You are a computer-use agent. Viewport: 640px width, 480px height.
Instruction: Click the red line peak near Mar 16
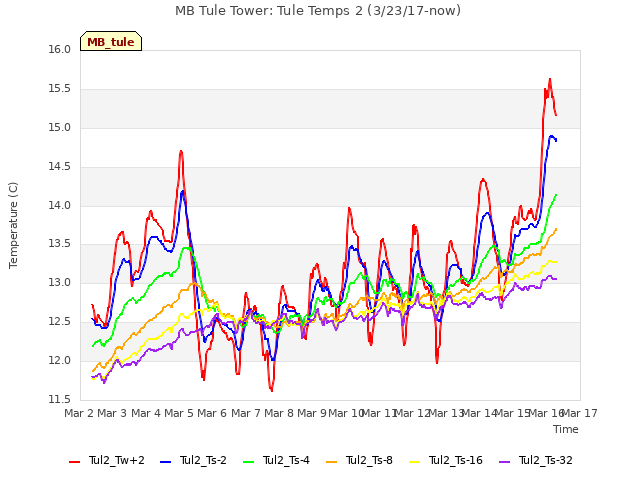coord(550,79)
